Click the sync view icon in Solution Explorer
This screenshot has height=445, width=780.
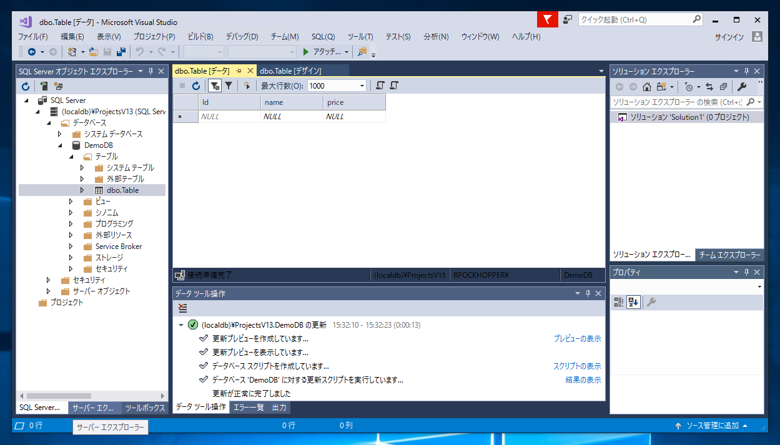coord(661,87)
